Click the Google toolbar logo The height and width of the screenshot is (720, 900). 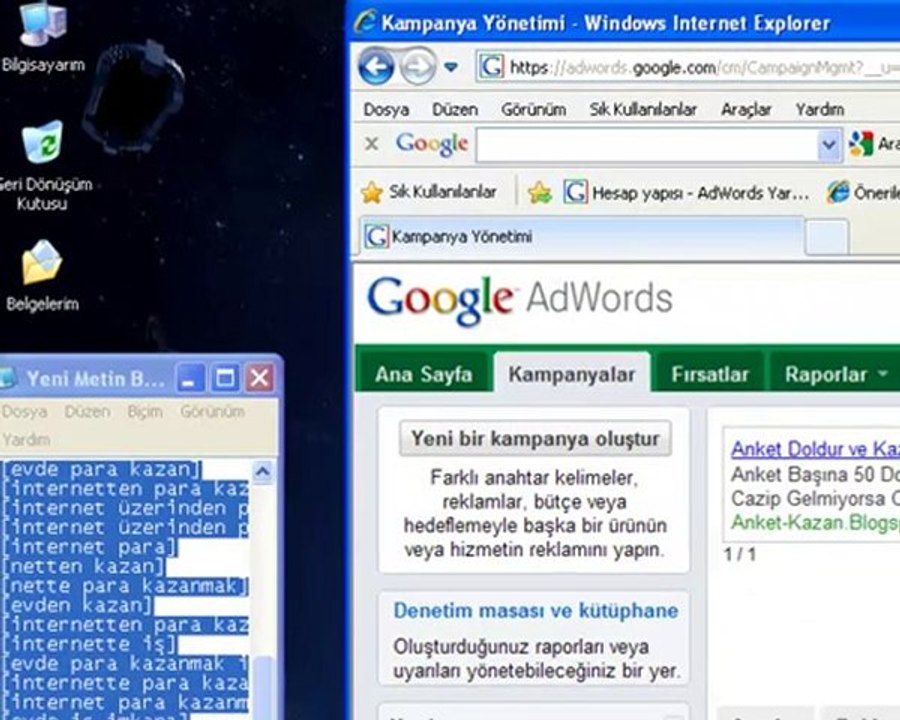click(432, 144)
